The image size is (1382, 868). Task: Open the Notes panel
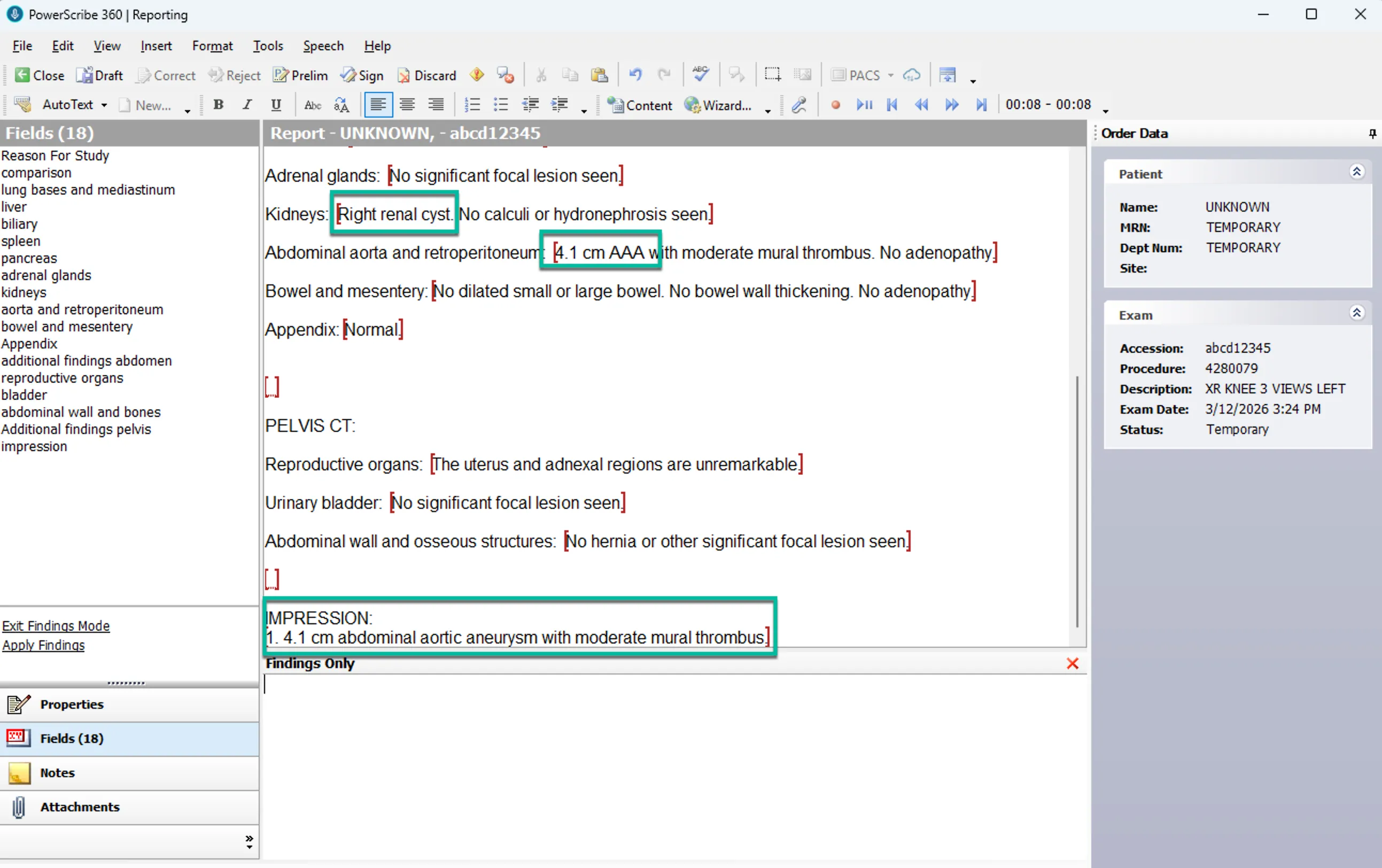[57, 773]
